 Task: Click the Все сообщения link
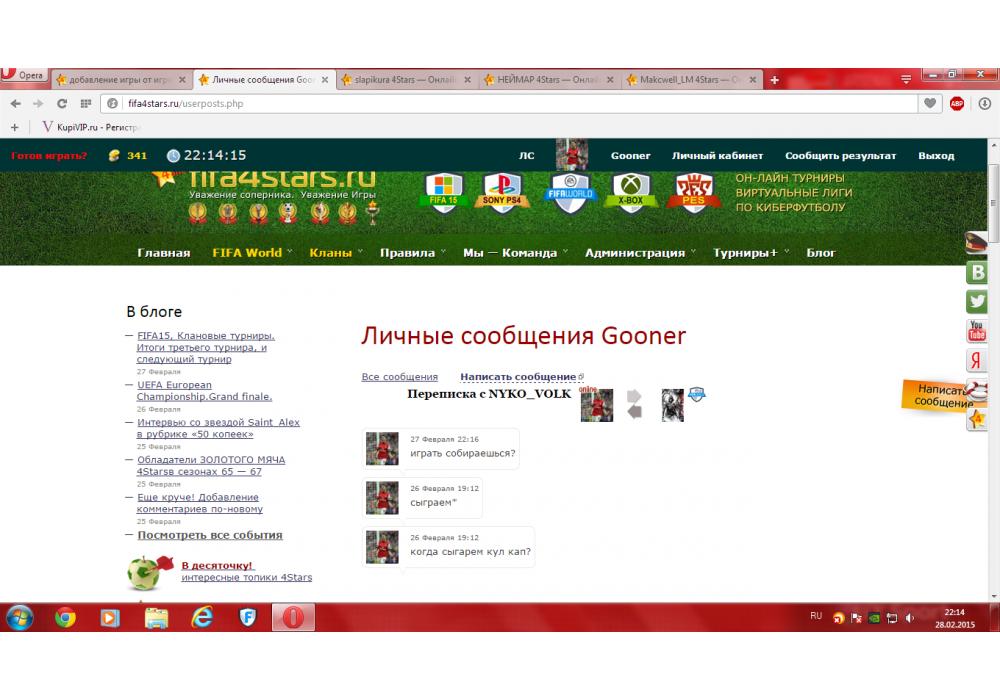(x=399, y=377)
